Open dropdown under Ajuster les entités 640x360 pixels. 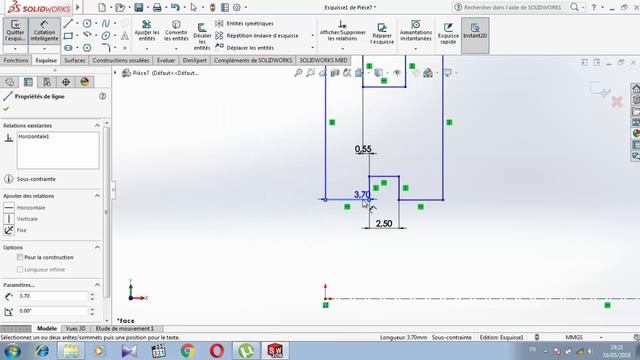[x=147, y=49]
